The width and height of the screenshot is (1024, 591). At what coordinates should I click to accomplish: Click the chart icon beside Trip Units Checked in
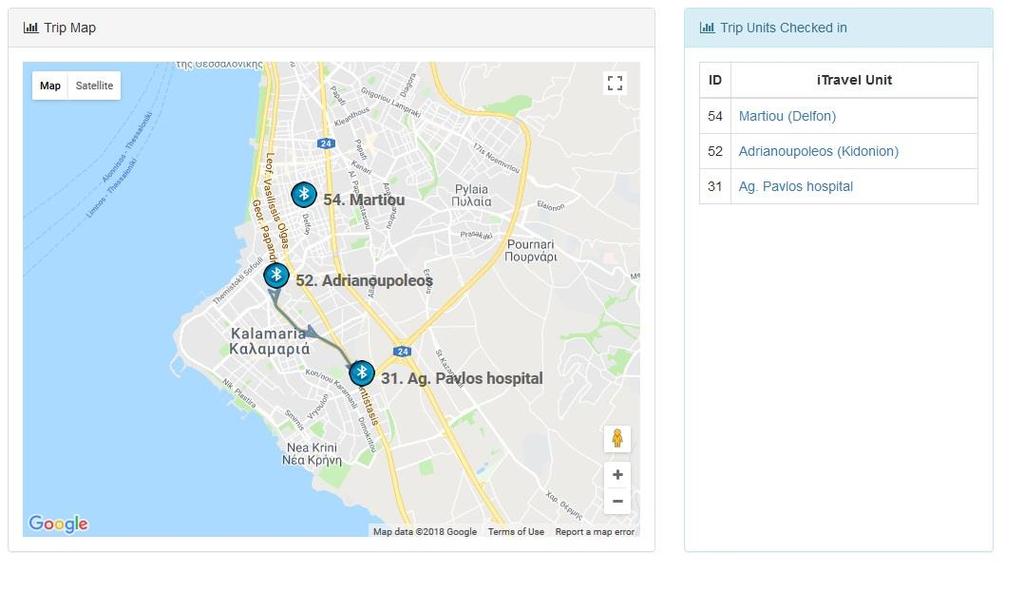(x=707, y=28)
